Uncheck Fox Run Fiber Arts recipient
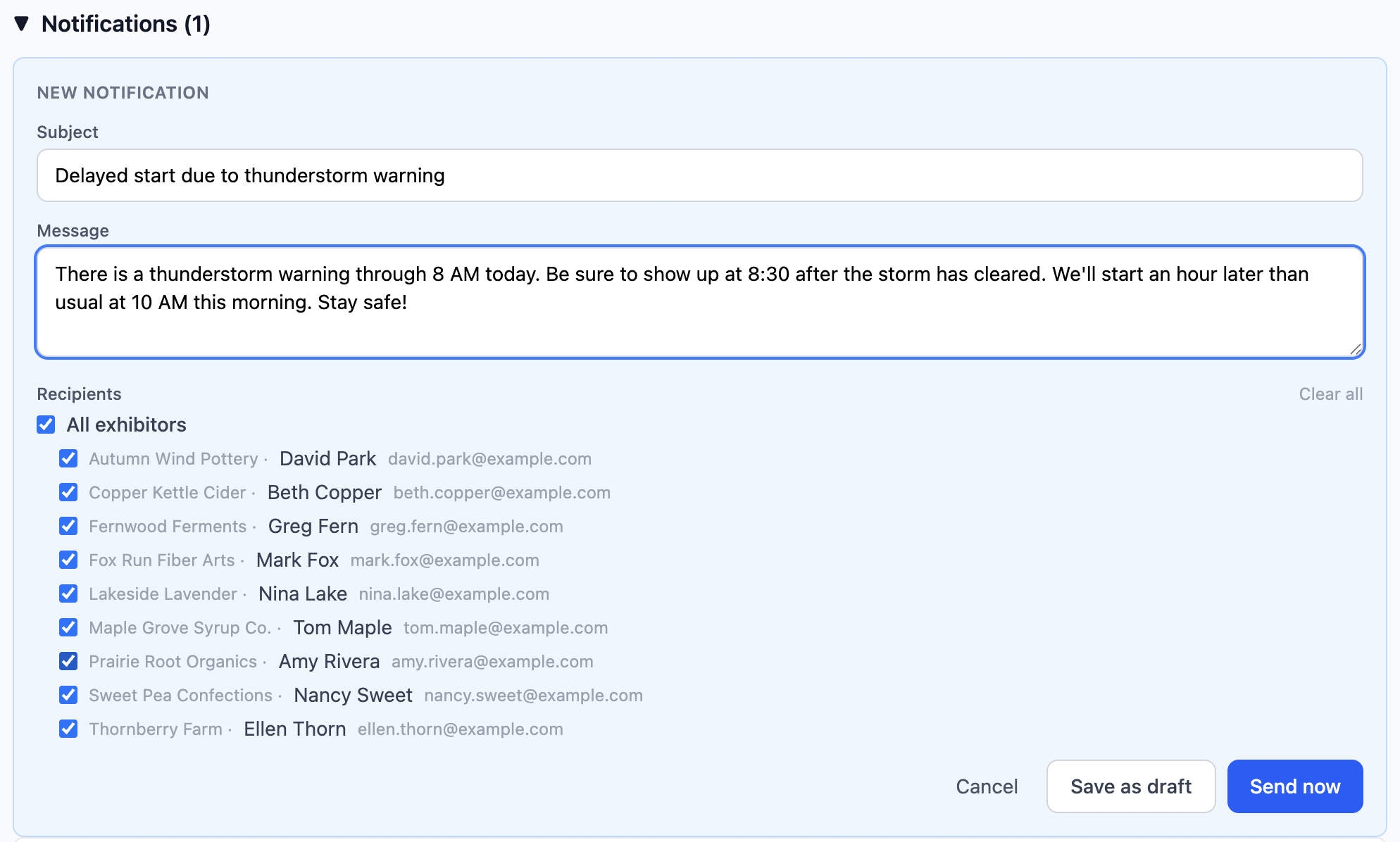Screen dimensions: 1400x842 pyautogui.click(x=68, y=560)
